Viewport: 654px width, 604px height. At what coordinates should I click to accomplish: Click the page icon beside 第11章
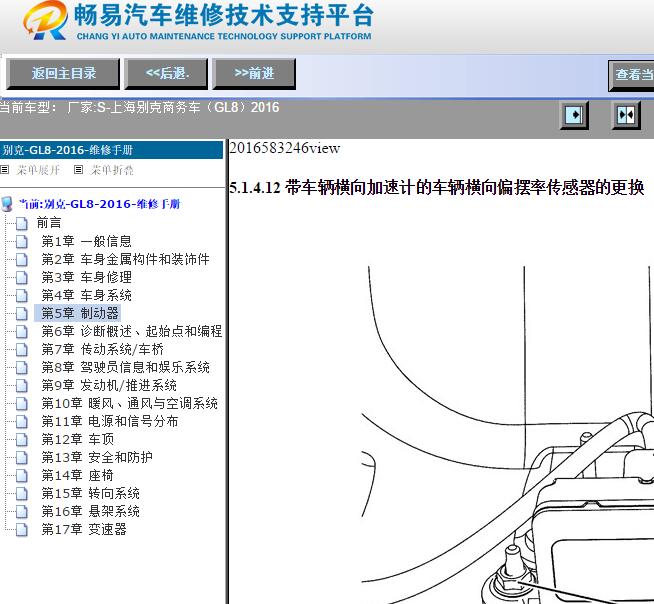pyautogui.click(x=22, y=422)
